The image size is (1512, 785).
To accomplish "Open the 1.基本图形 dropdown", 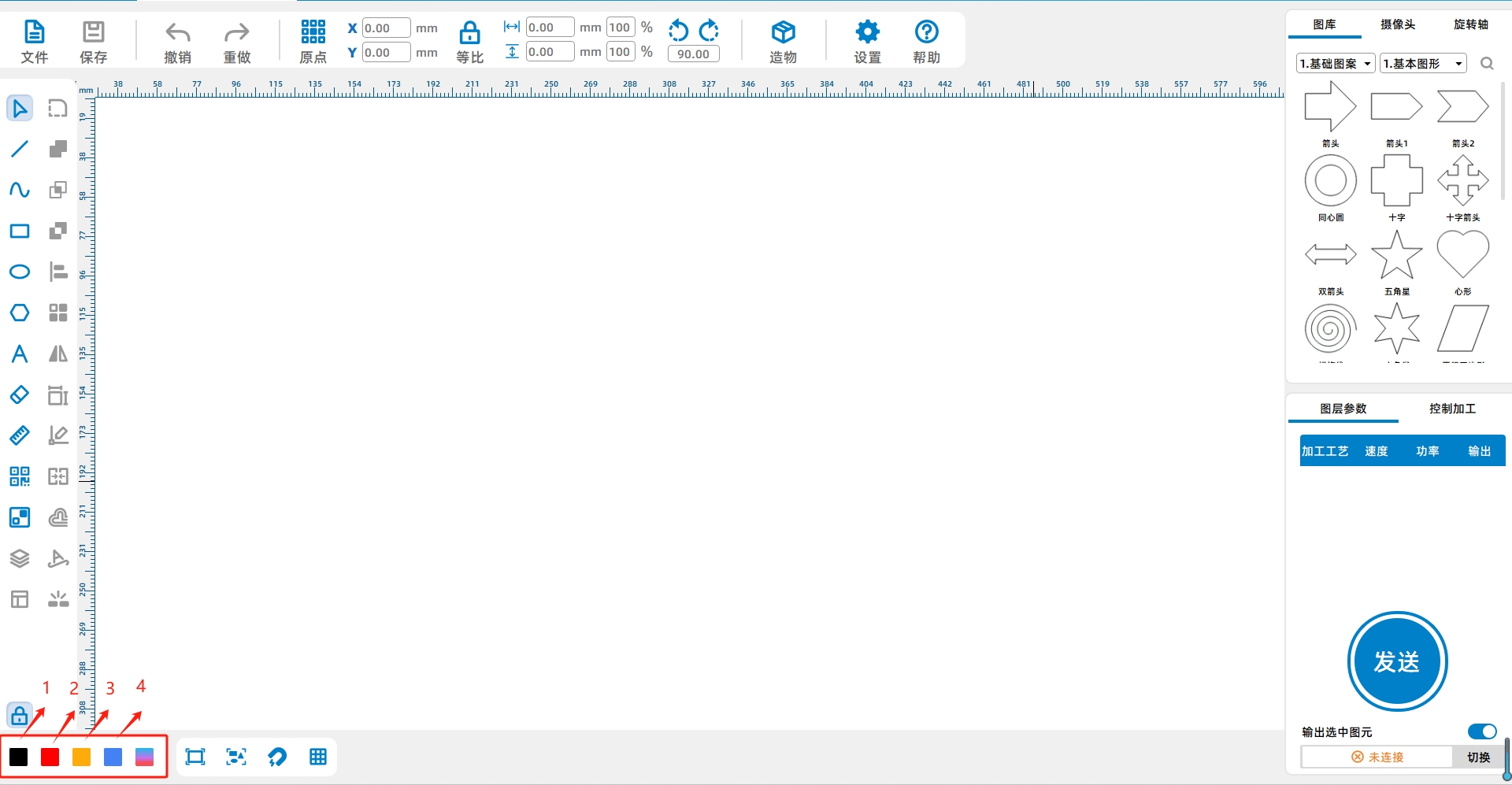I will coord(1424,63).
